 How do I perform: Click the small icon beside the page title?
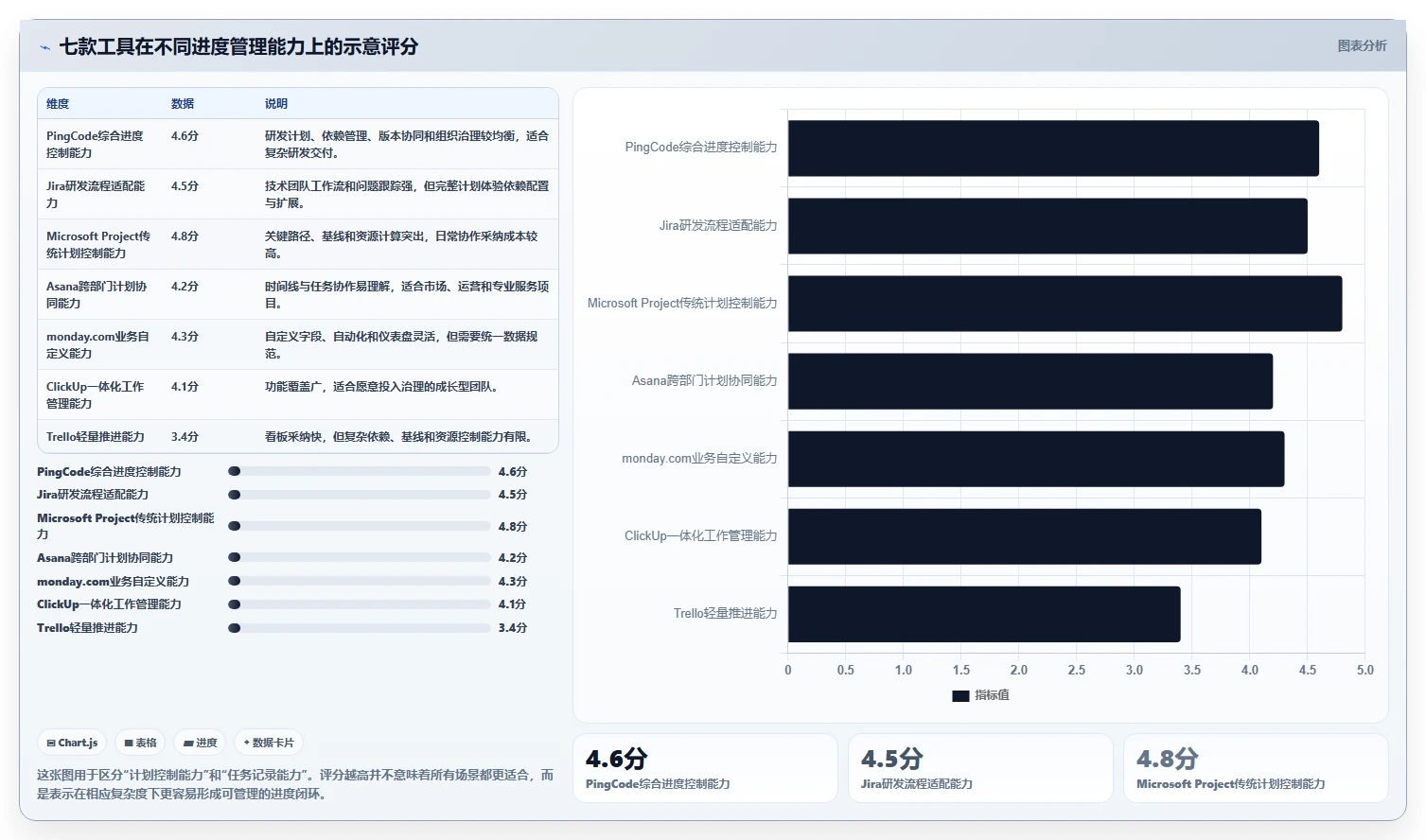[44, 47]
